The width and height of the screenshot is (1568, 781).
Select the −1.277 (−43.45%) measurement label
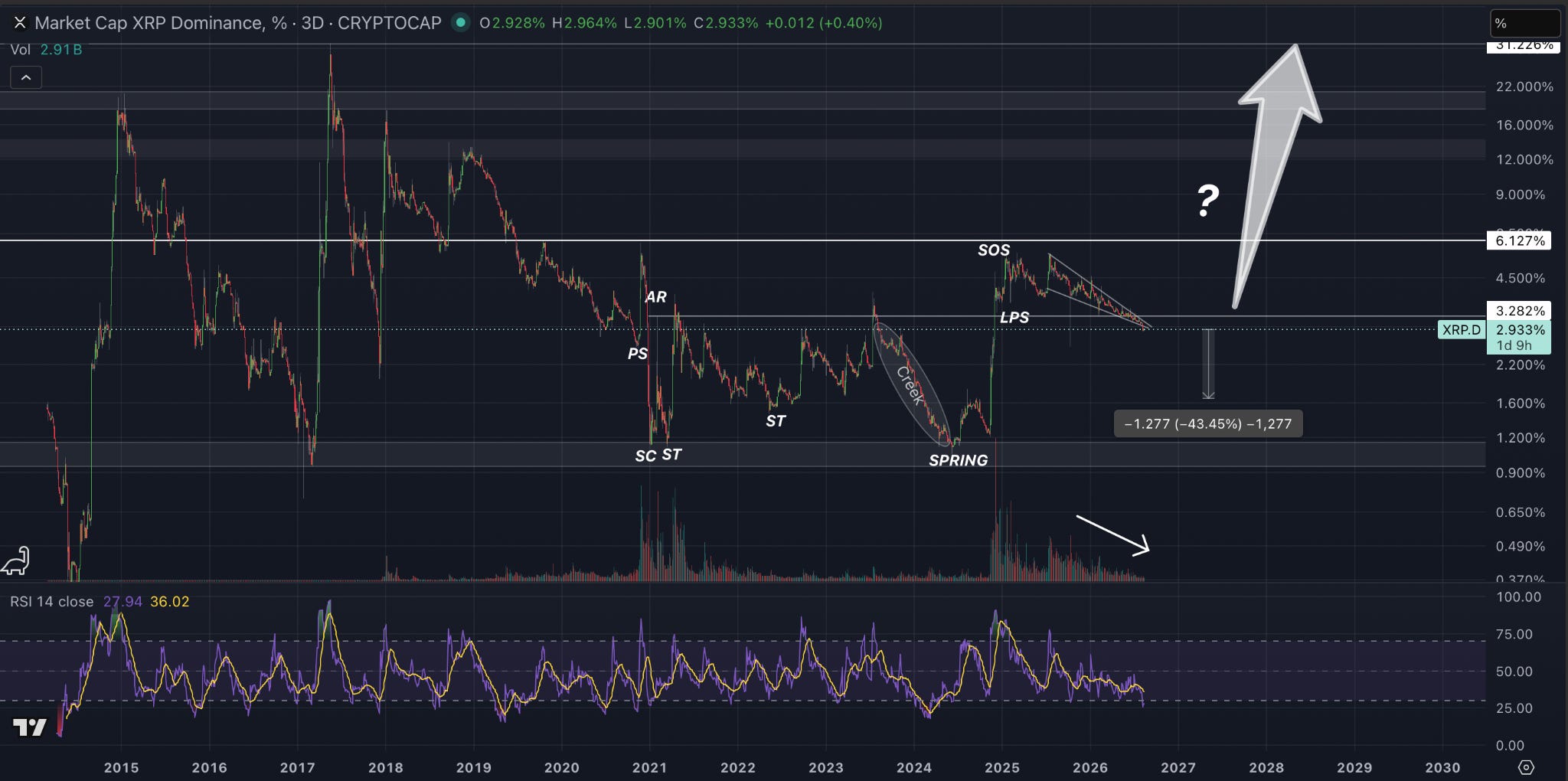[x=1208, y=424]
